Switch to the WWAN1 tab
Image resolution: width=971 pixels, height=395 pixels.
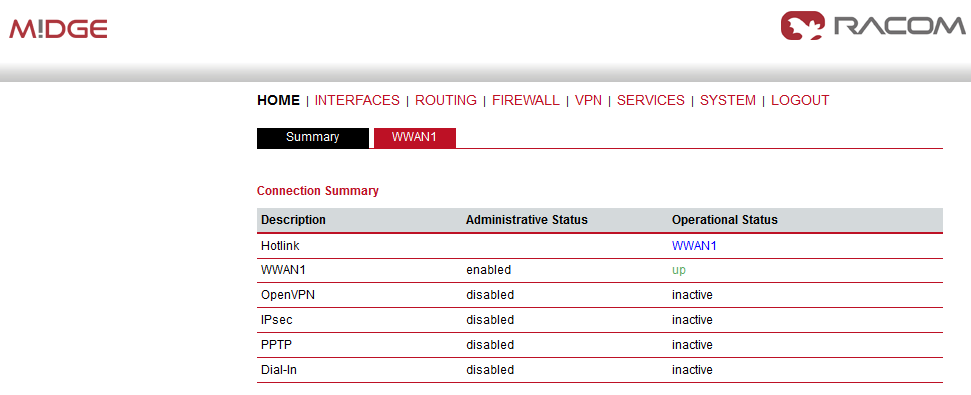(x=414, y=138)
